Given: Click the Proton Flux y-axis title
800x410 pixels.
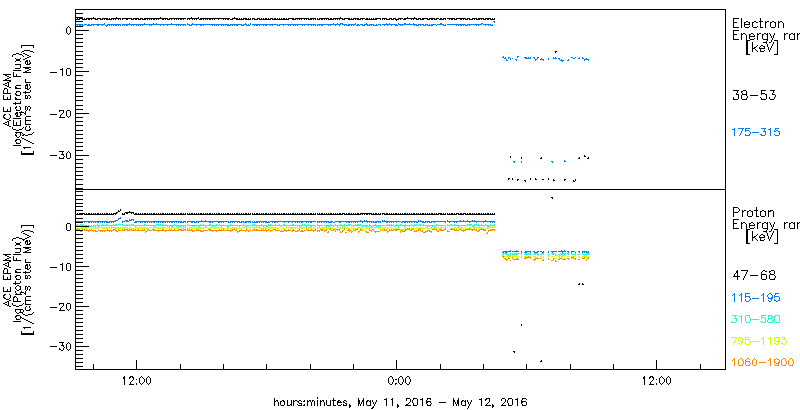Looking at the screenshot, I should click(19, 280).
